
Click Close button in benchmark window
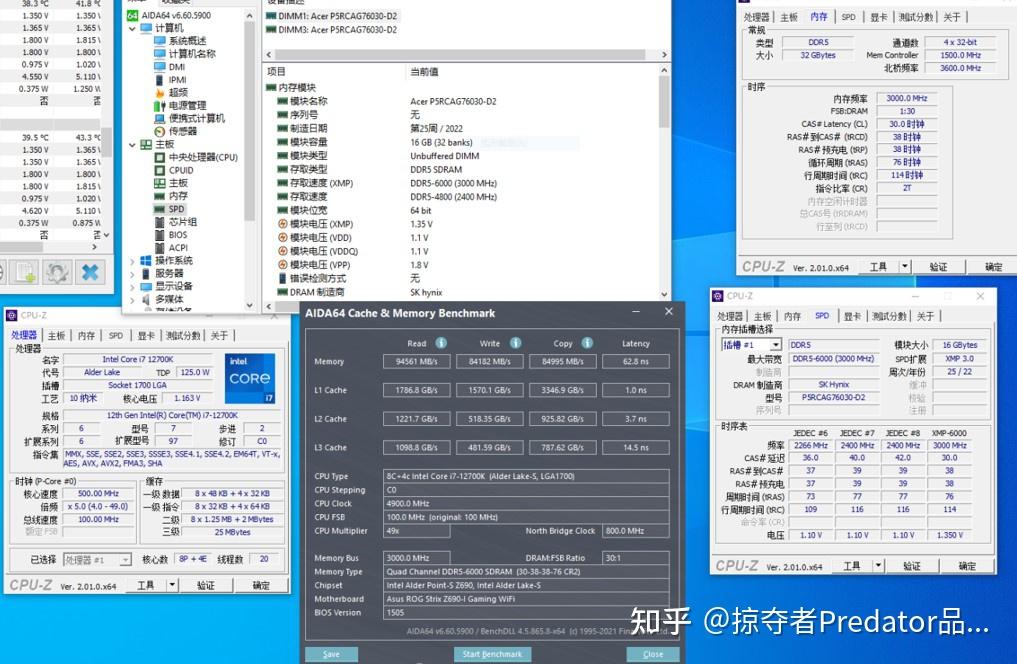(x=653, y=654)
